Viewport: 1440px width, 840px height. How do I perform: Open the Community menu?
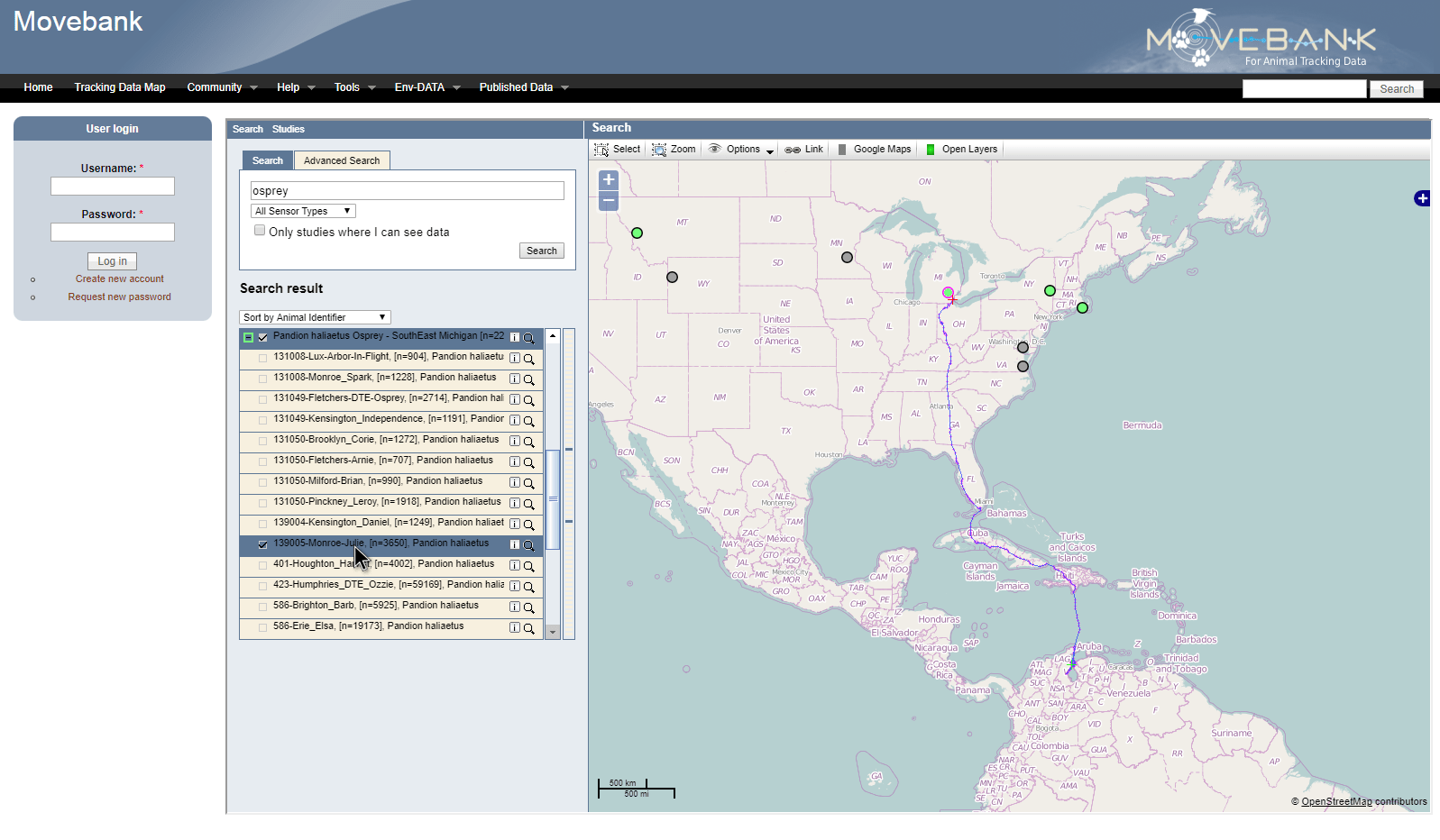point(222,87)
